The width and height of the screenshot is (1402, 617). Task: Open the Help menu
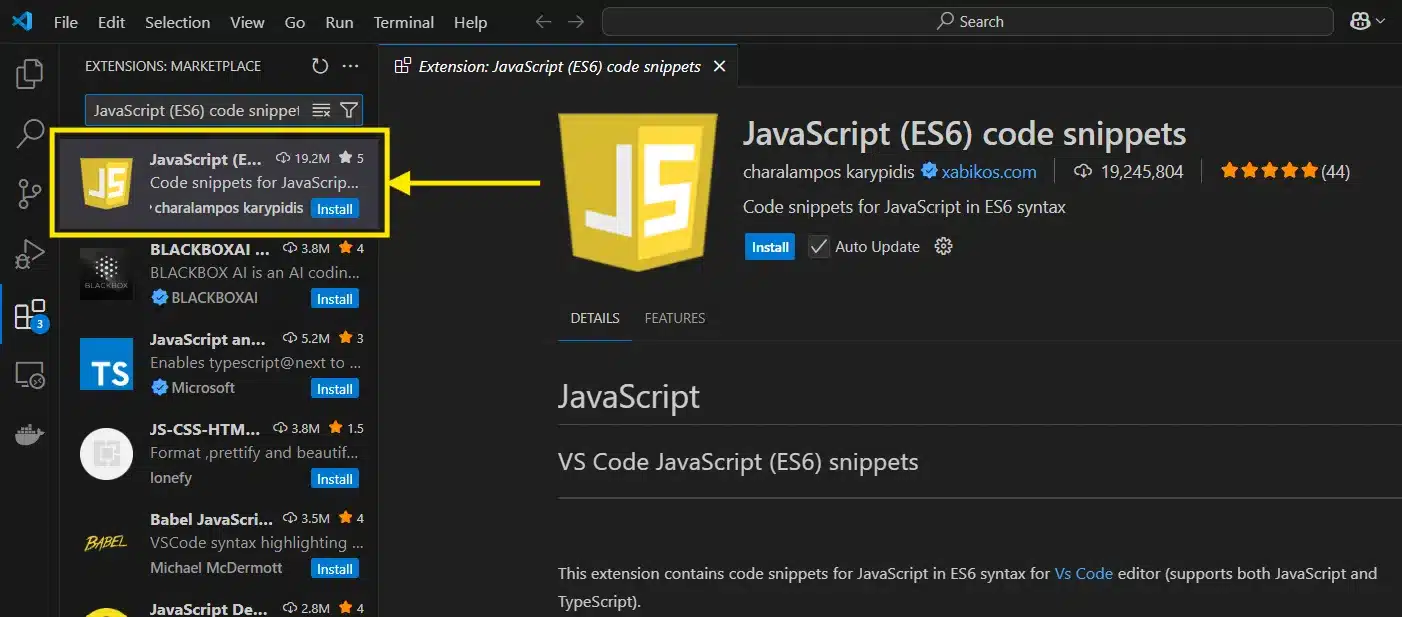tap(470, 22)
